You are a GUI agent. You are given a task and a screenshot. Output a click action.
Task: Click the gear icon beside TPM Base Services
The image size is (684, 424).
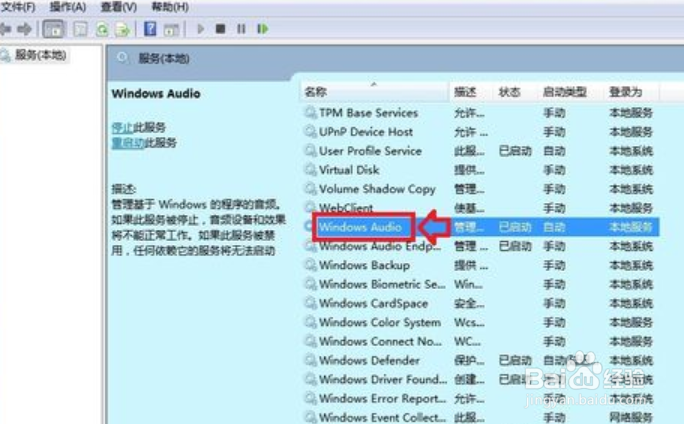click(x=310, y=113)
